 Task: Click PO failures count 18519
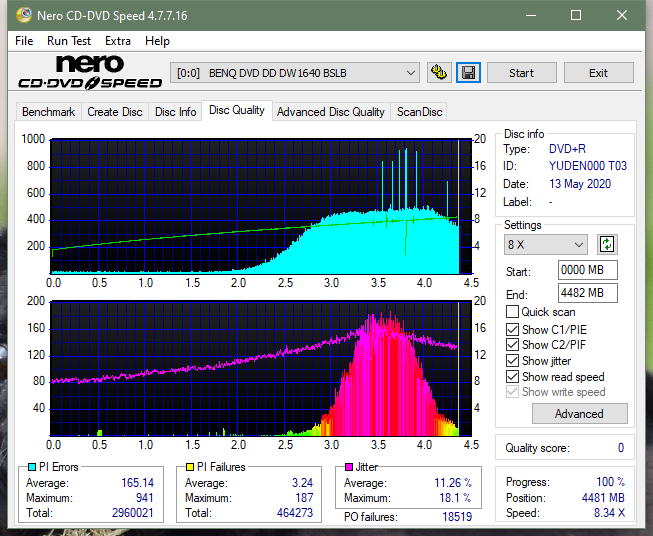tap(457, 517)
